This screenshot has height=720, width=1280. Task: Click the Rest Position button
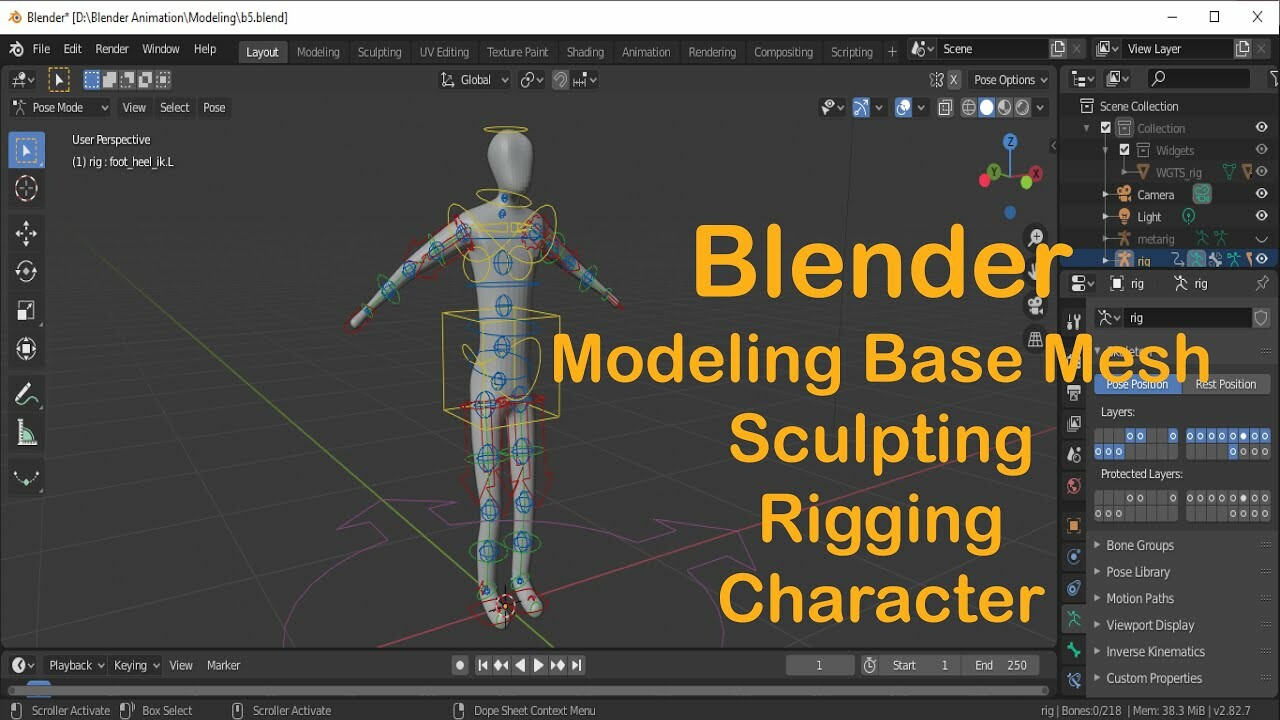click(1226, 384)
